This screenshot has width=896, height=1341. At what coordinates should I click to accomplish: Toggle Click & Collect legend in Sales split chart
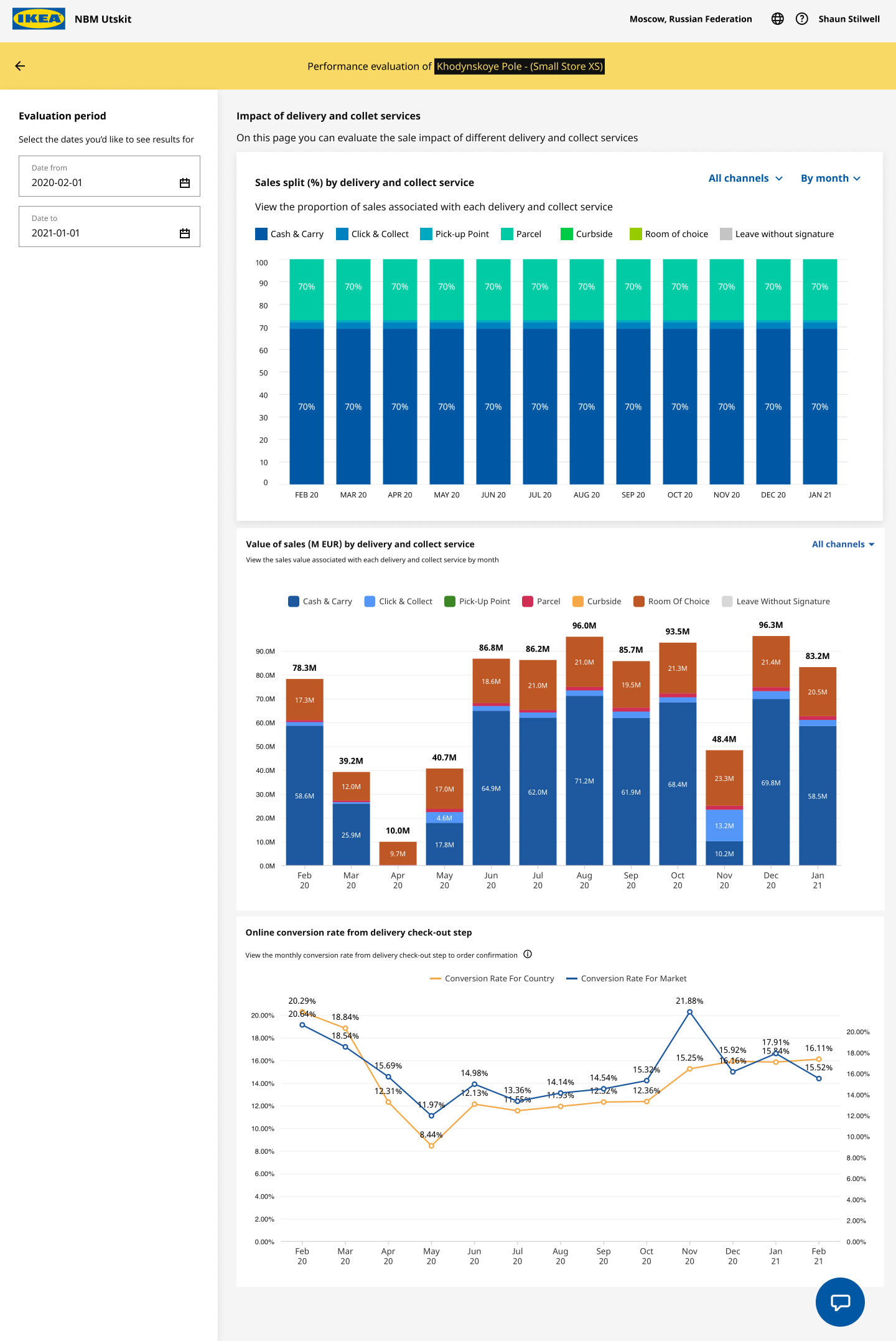point(372,234)
